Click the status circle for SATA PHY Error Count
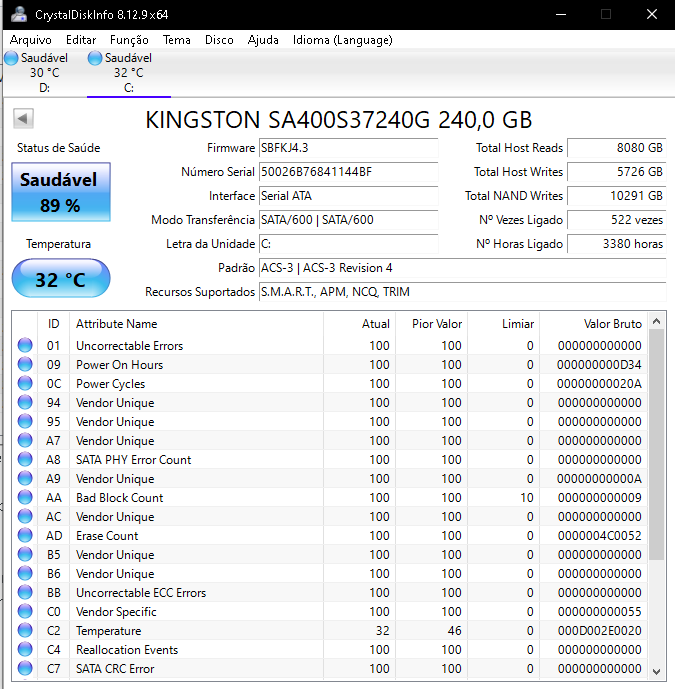675x689 pixels. click(25, 459)
